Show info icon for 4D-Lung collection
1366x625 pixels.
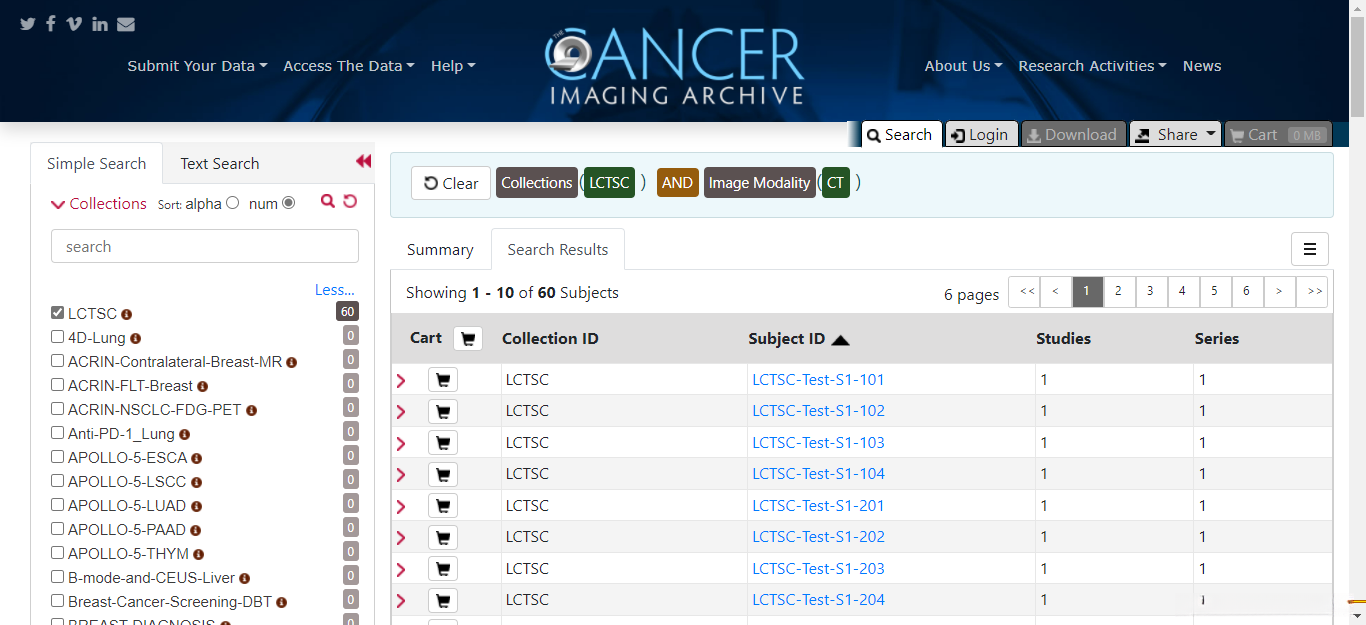point(136,338)
